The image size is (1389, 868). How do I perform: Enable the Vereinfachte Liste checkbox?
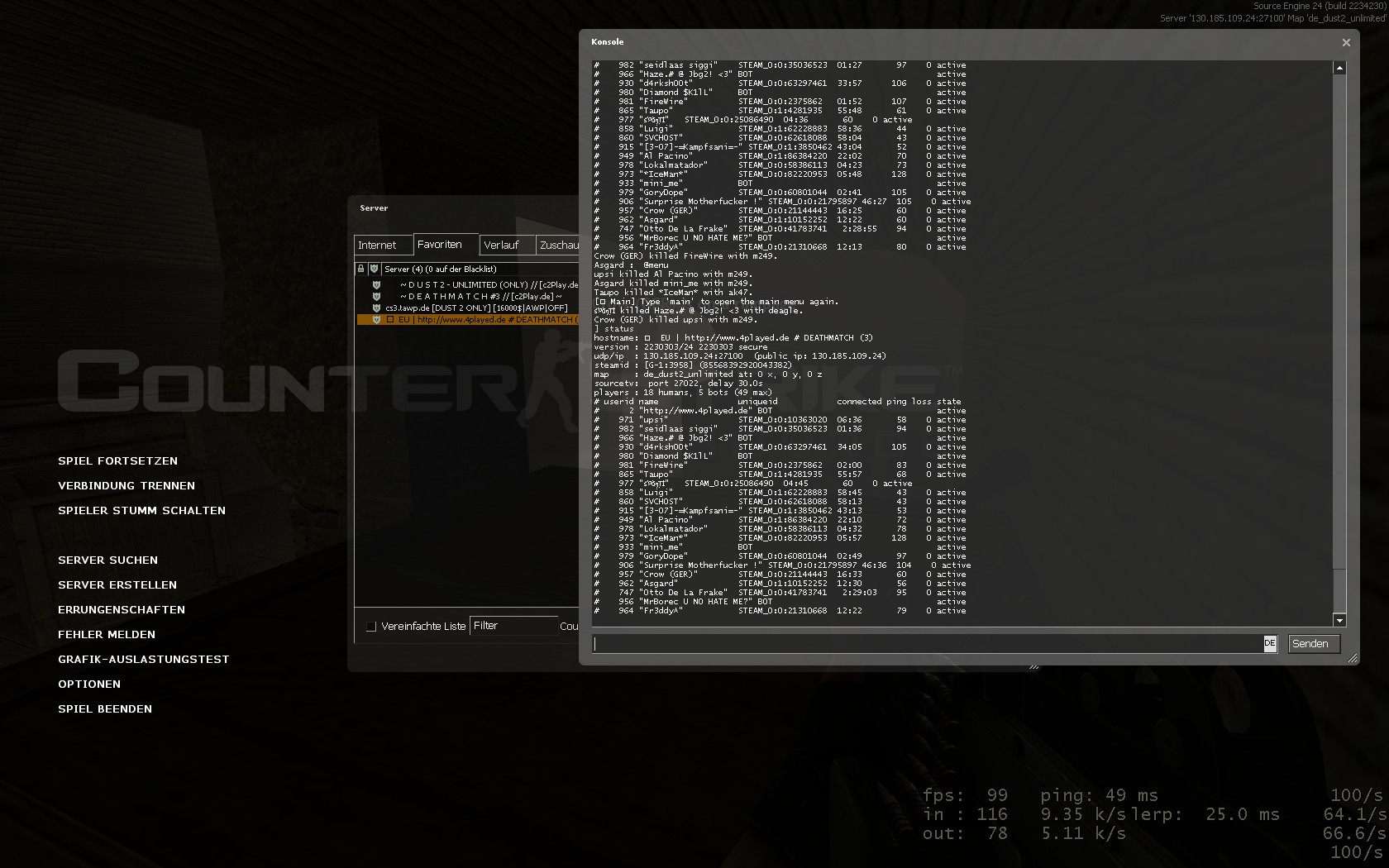pos(371,627)
